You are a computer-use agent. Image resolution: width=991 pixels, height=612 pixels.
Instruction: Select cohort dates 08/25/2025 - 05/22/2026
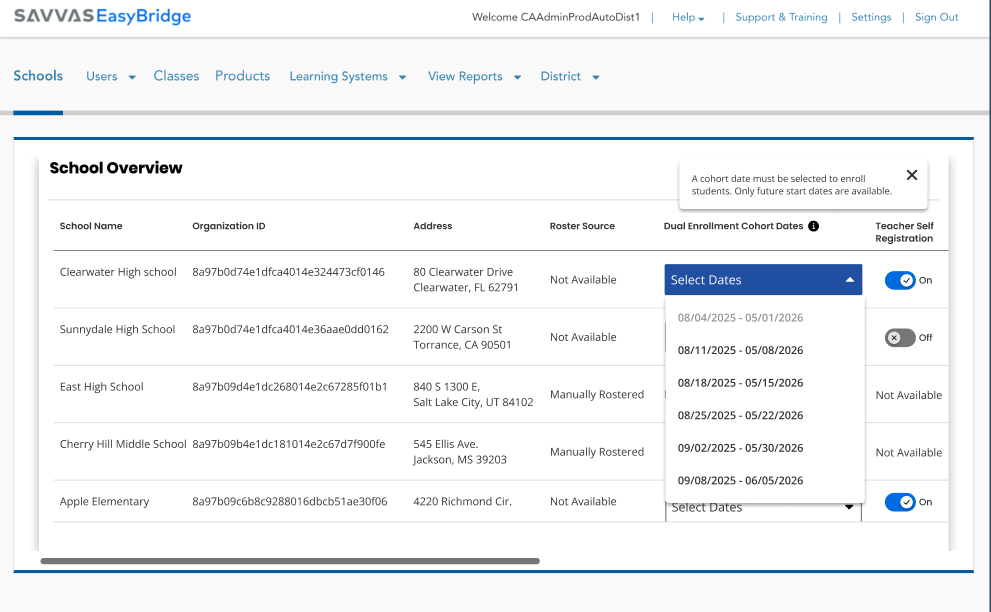pos(740,415)
